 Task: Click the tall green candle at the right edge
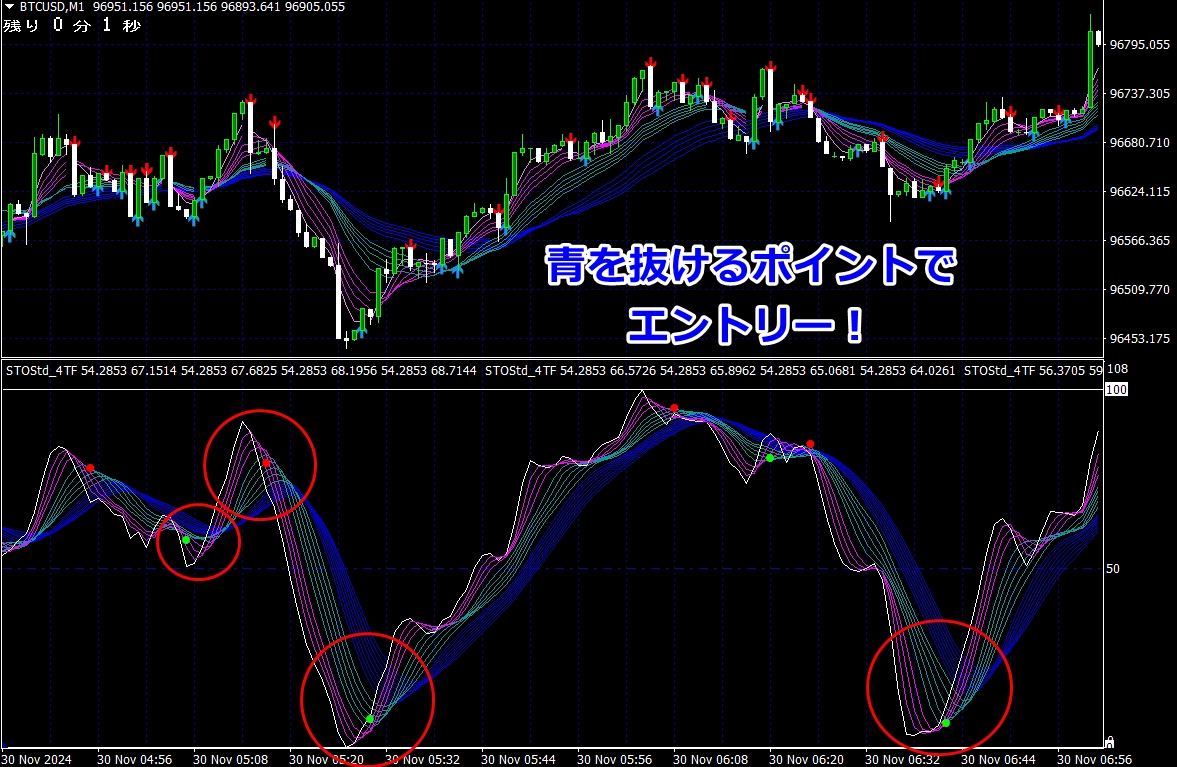coord(1091,60)
